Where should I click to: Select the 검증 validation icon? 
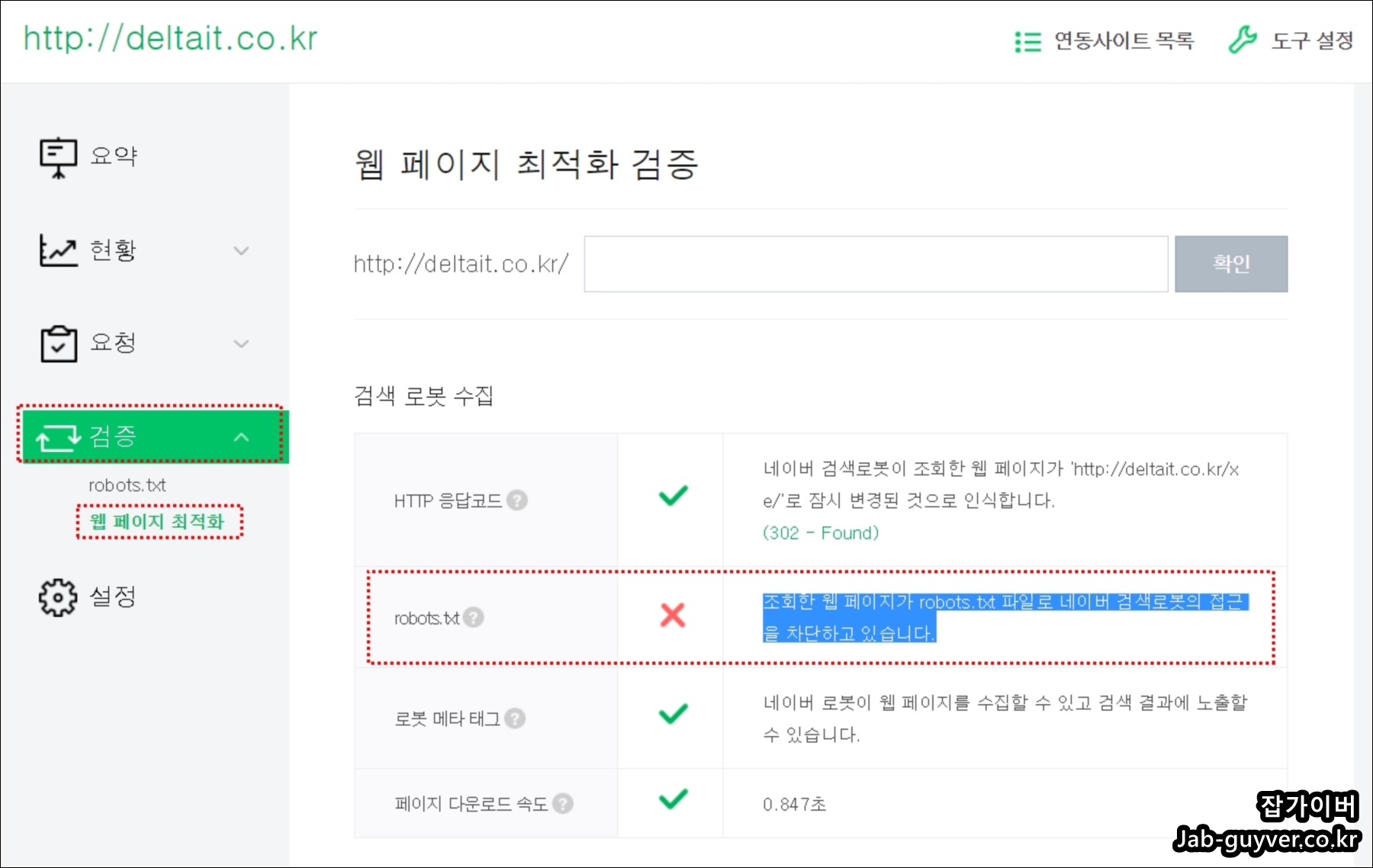tap(57, 437)
